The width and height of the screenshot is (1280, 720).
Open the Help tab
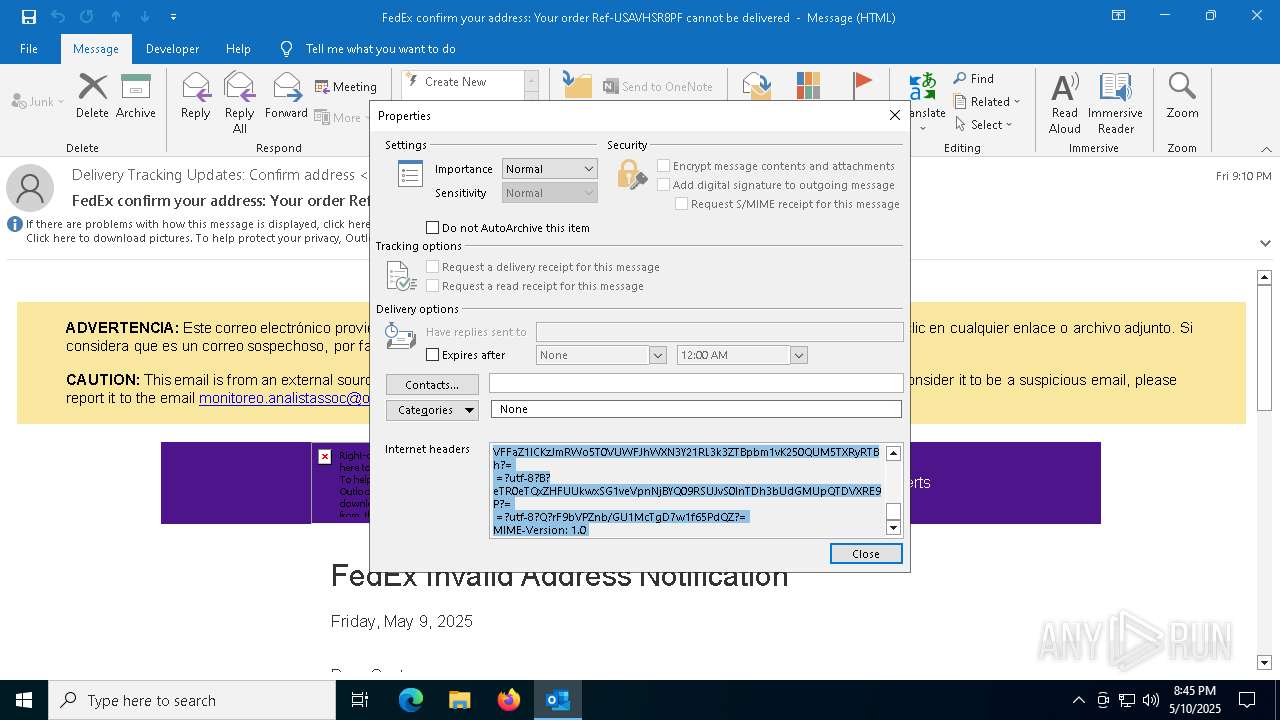238,48
